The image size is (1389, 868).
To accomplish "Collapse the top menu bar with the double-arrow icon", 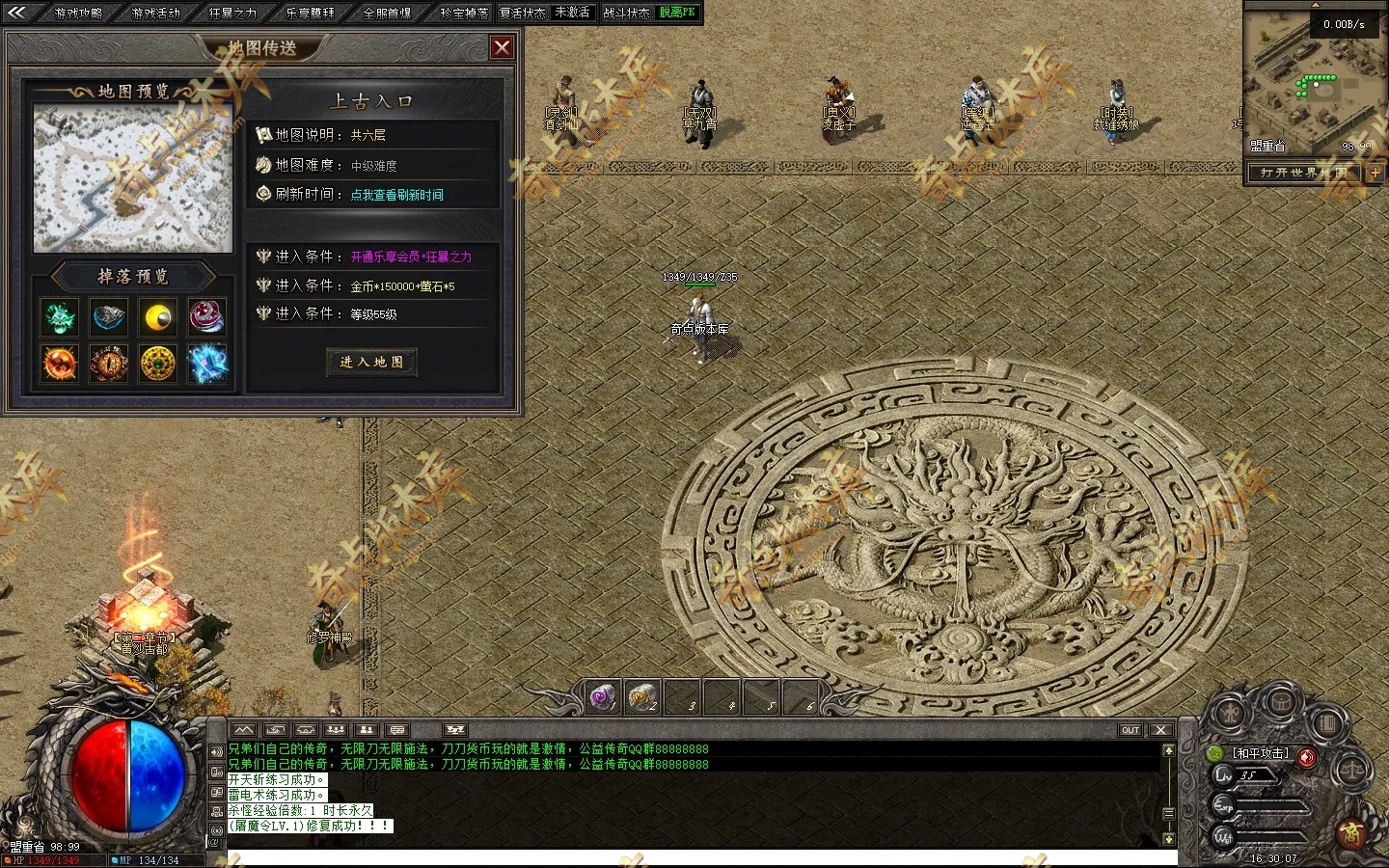I will (17, 13).
